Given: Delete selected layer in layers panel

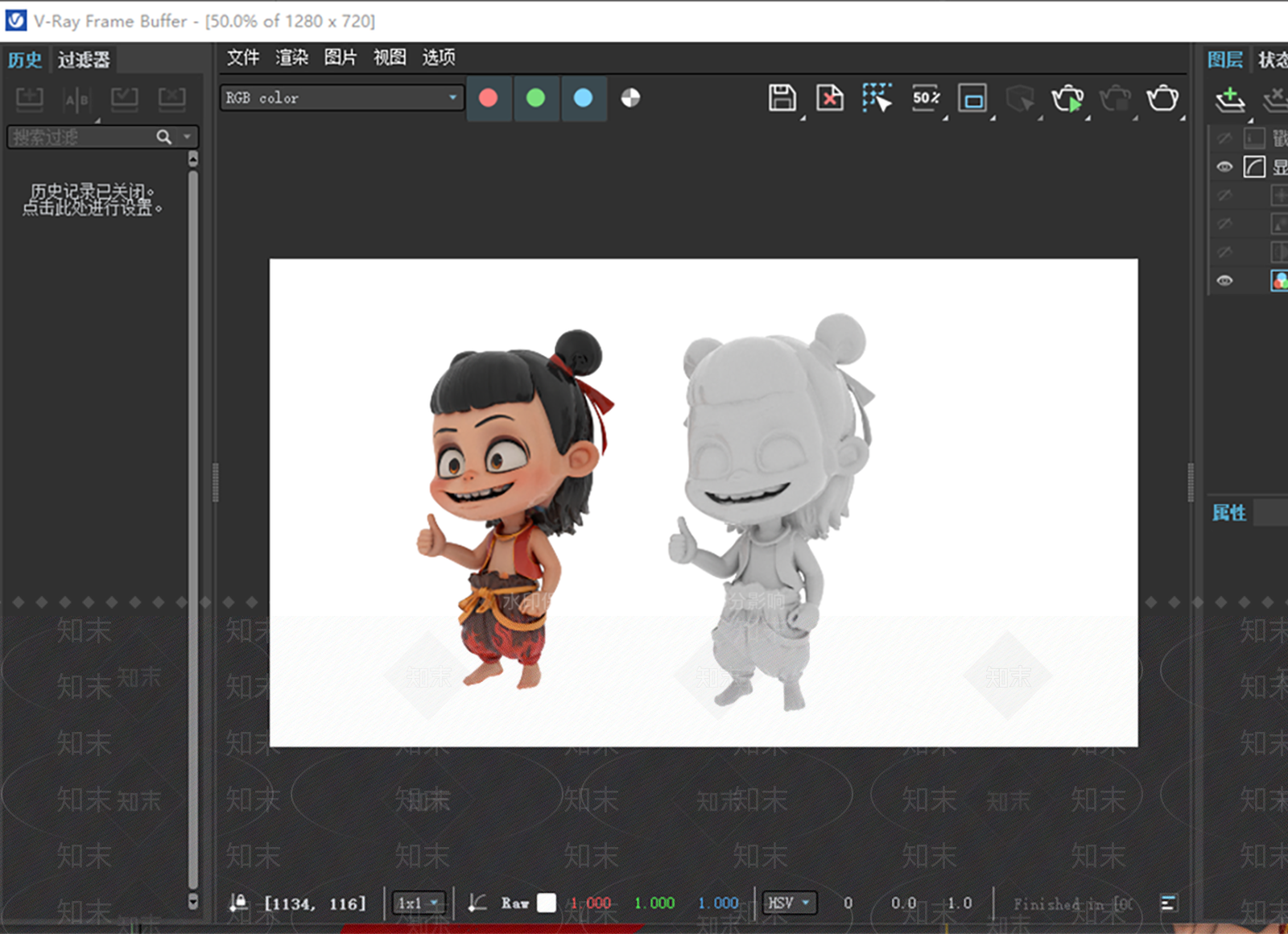Looking at the screenshot, I should pos(1277,100).
